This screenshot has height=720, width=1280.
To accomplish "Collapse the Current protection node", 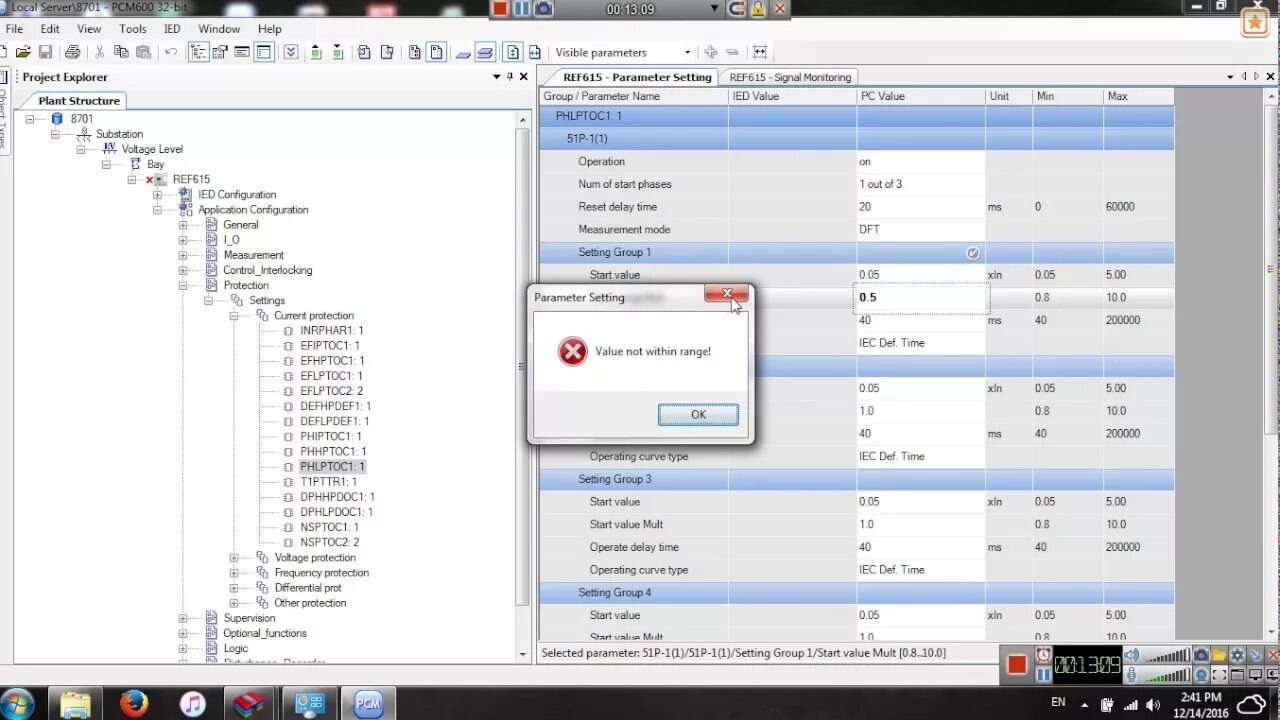I will pos(233,316).
